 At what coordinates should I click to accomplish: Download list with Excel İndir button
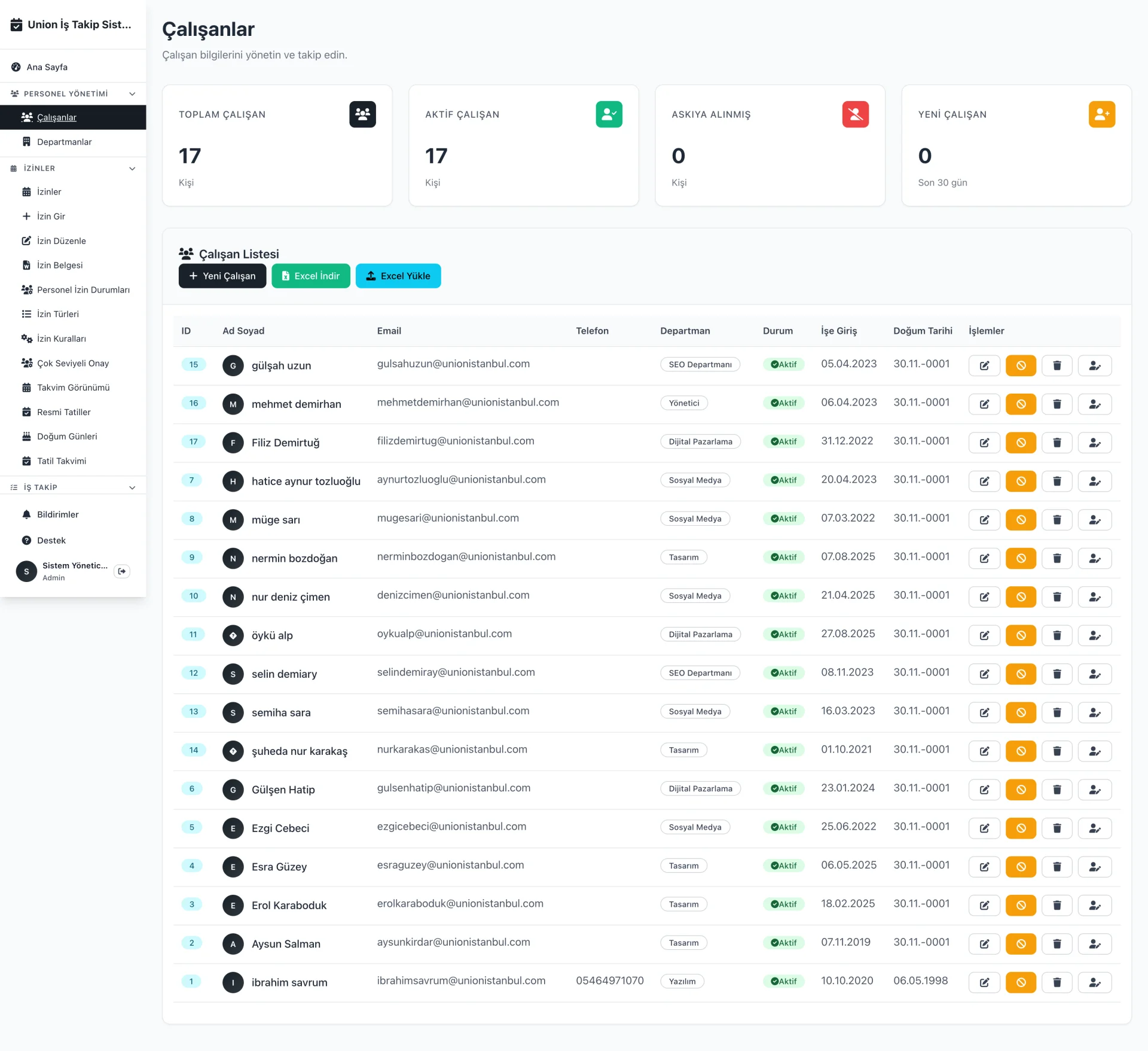(x=310, y=276)
